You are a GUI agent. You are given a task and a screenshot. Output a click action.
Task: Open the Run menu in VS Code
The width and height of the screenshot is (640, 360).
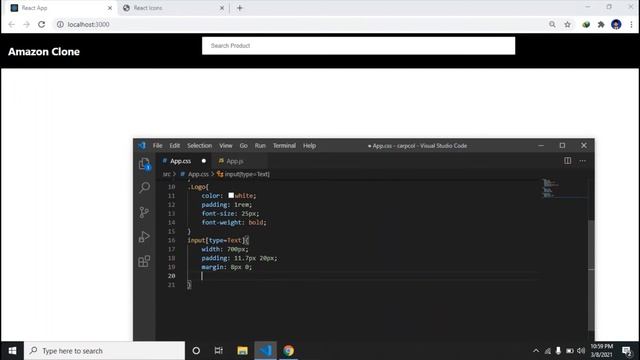(260, 146)
